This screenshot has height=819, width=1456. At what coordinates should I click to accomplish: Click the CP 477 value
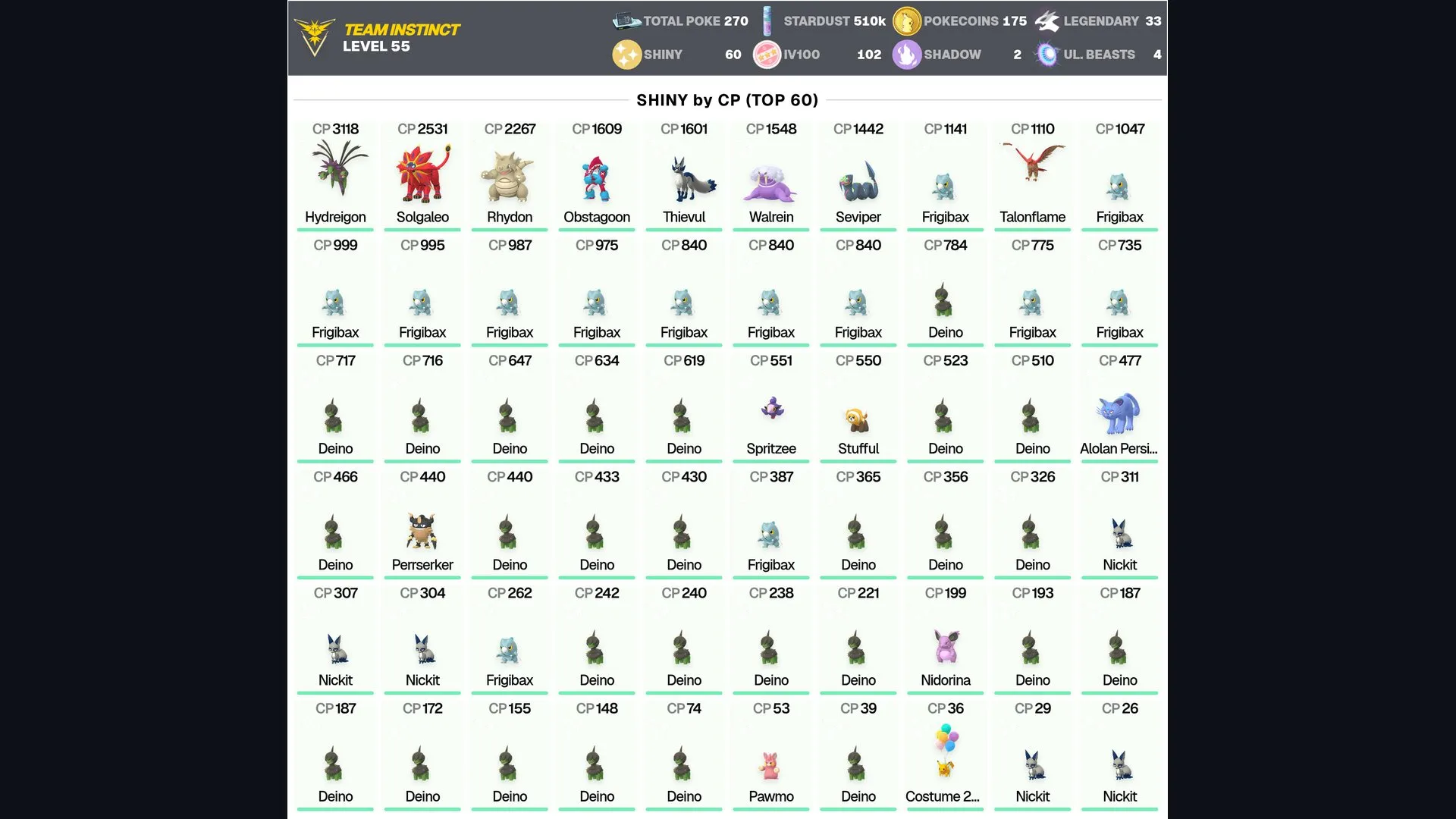(1120, 360)
